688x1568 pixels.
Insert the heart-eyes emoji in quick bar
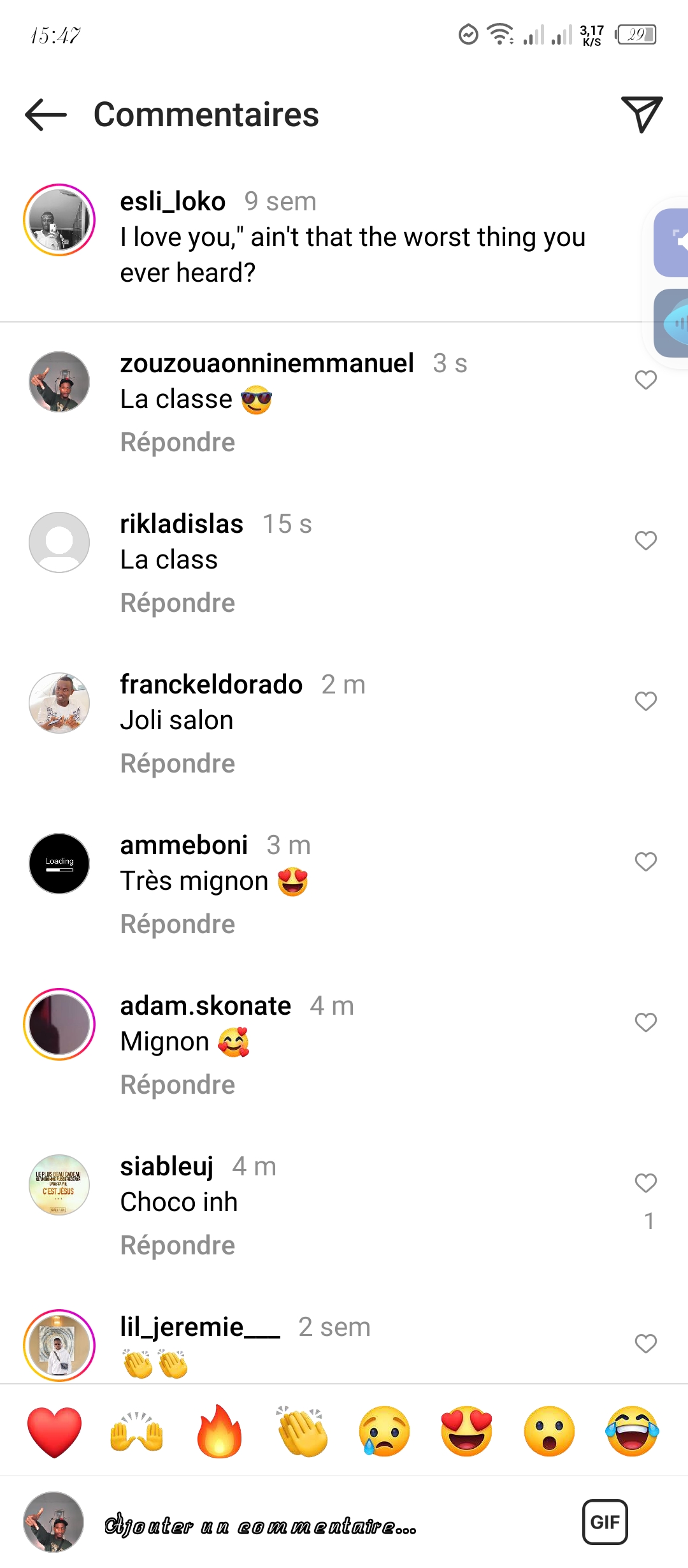click(x=467, y=1432)
